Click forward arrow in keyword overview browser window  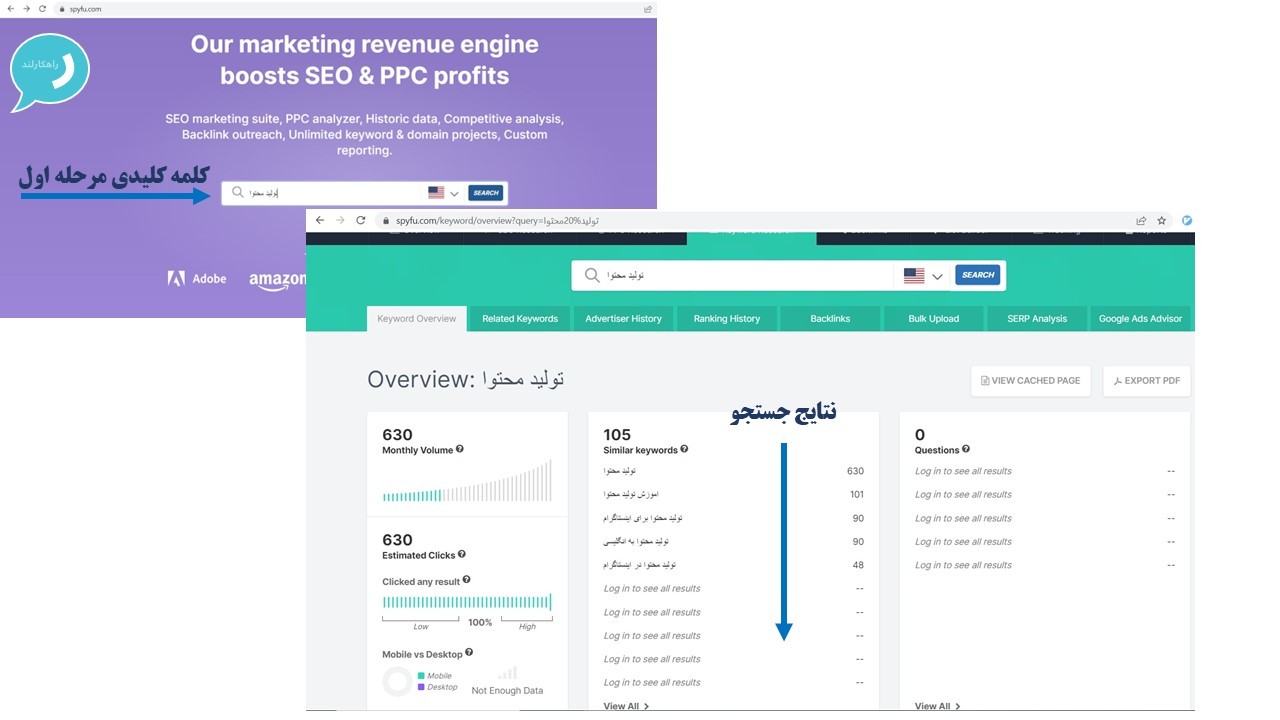coord(340,220)
